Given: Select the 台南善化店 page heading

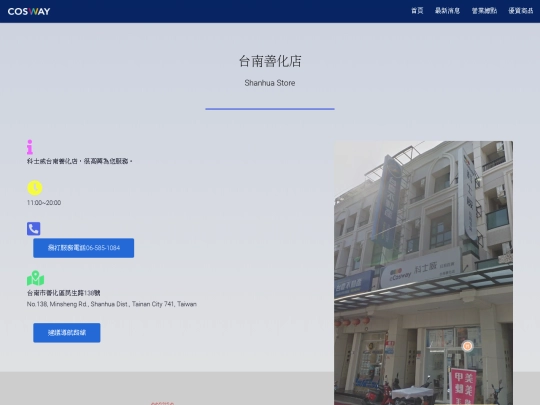Looking at the screenshot, I should pos(270,61).
